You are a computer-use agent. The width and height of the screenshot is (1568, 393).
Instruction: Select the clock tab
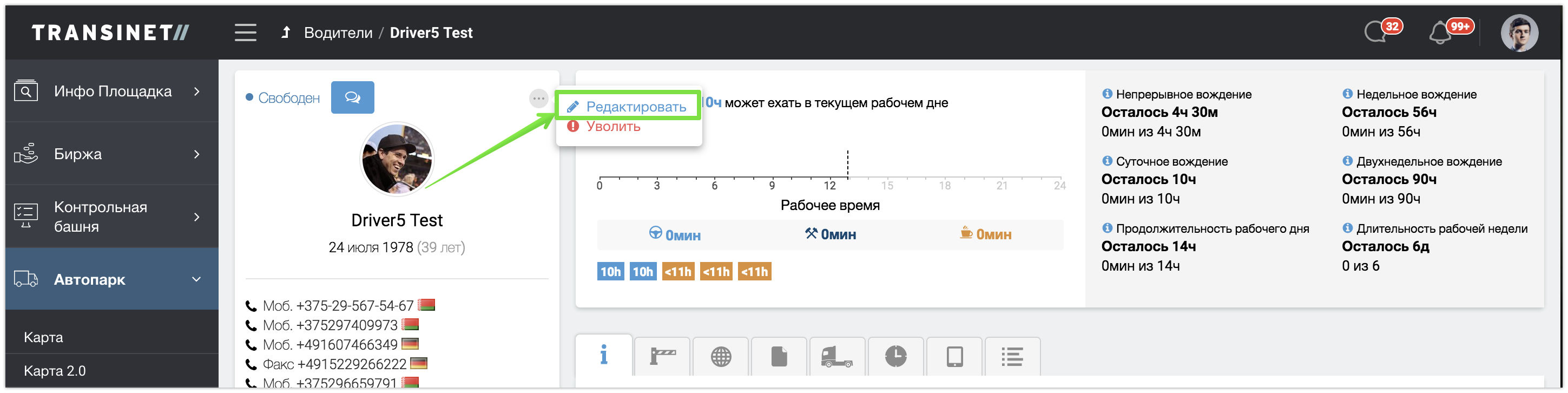click(895, 356)
